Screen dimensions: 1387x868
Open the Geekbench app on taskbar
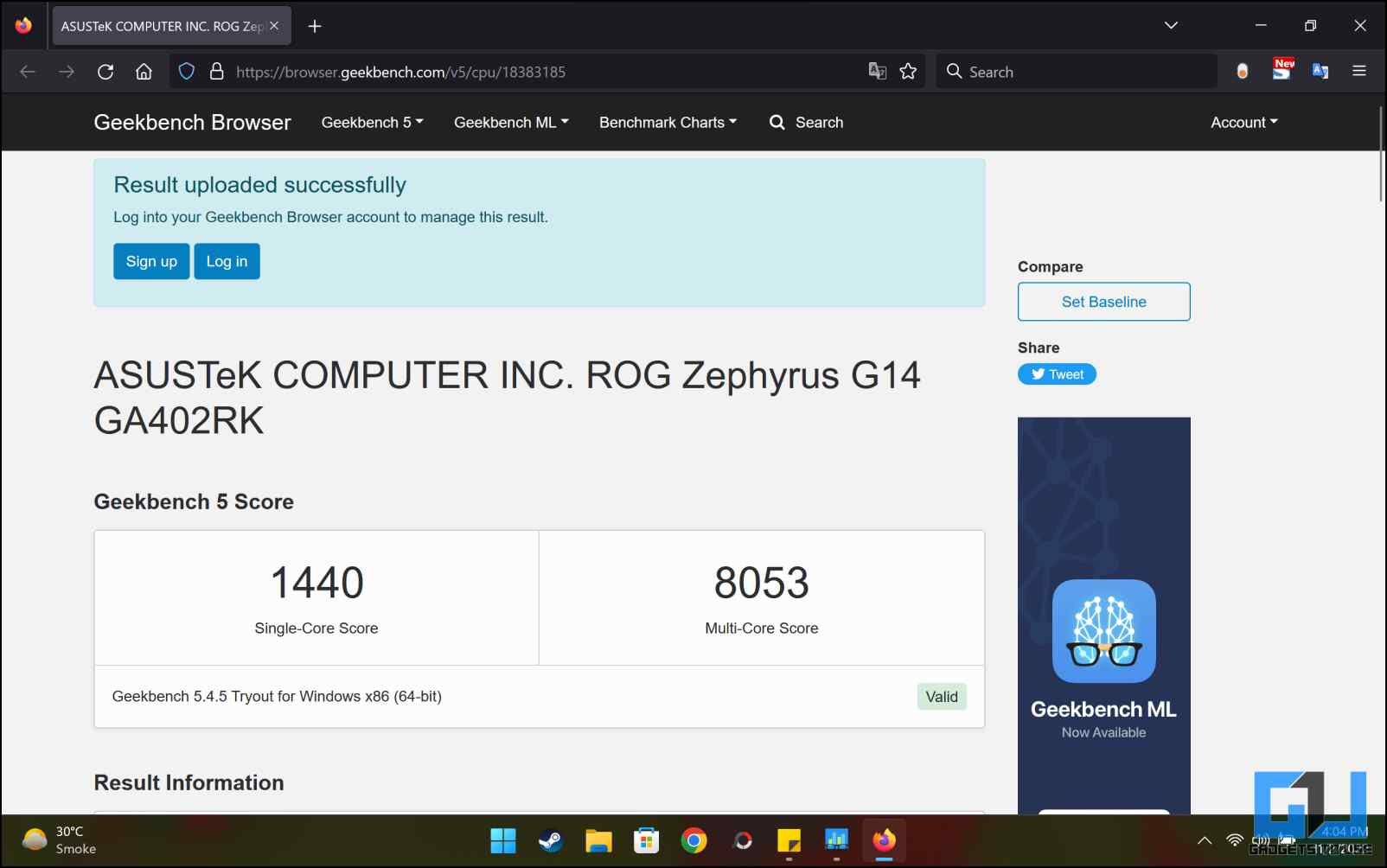(x=836, y=840)
